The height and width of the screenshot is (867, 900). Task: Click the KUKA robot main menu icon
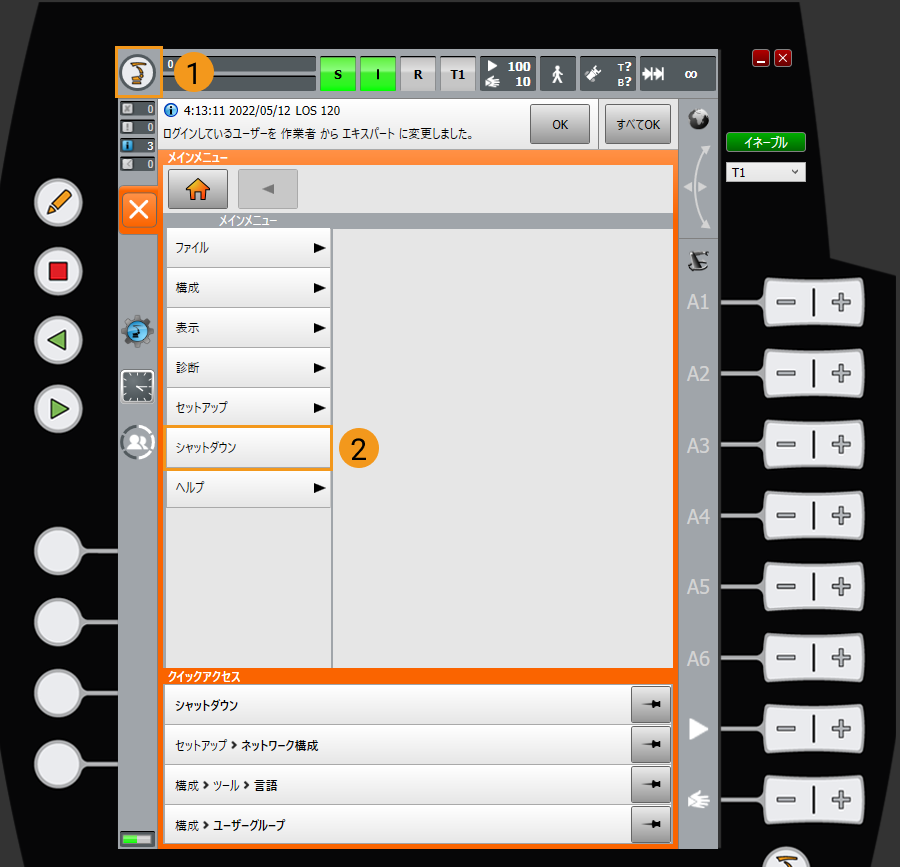coord(138,73)
